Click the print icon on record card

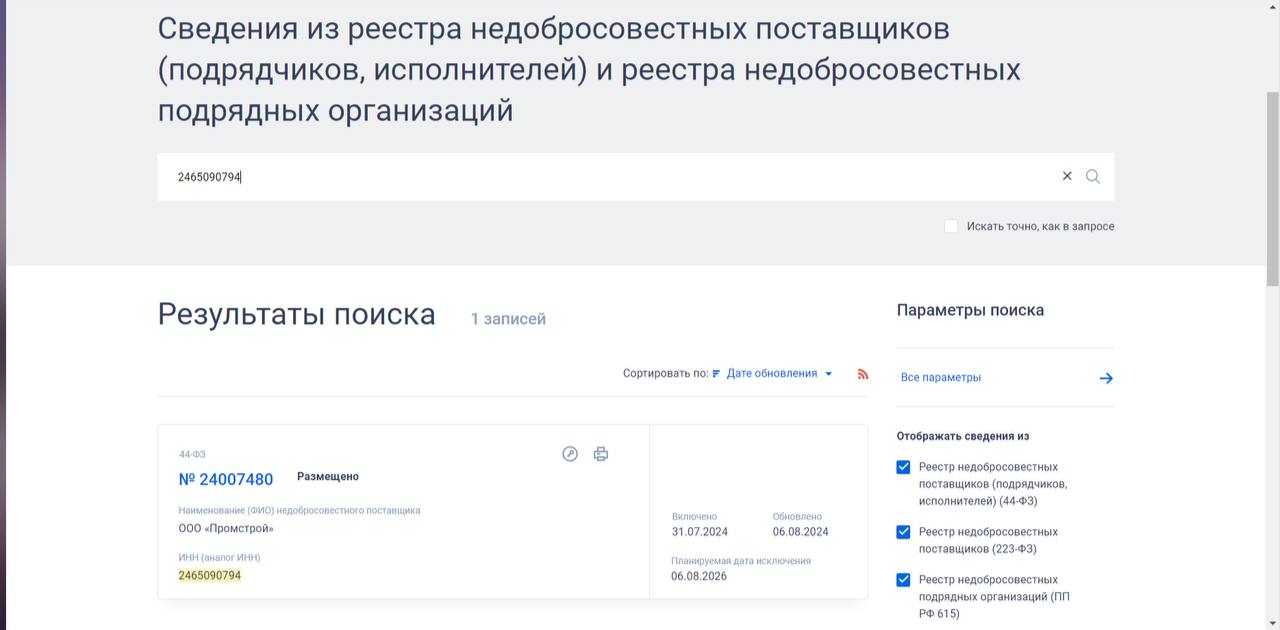point(601,454)
